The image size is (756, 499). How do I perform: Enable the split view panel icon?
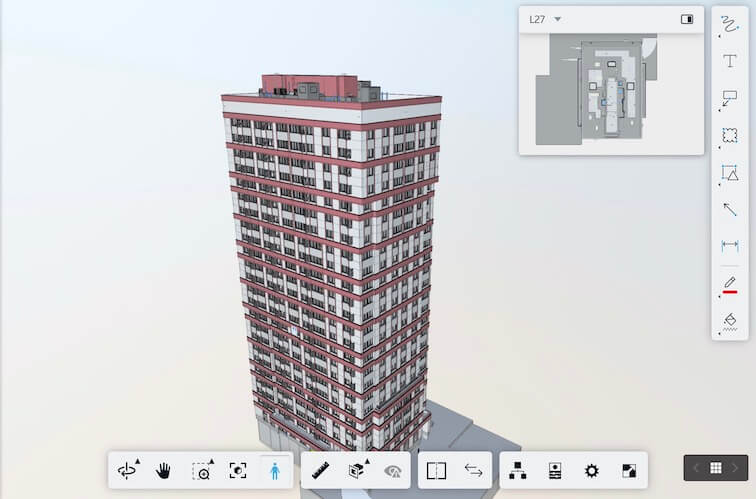point(436,471)
